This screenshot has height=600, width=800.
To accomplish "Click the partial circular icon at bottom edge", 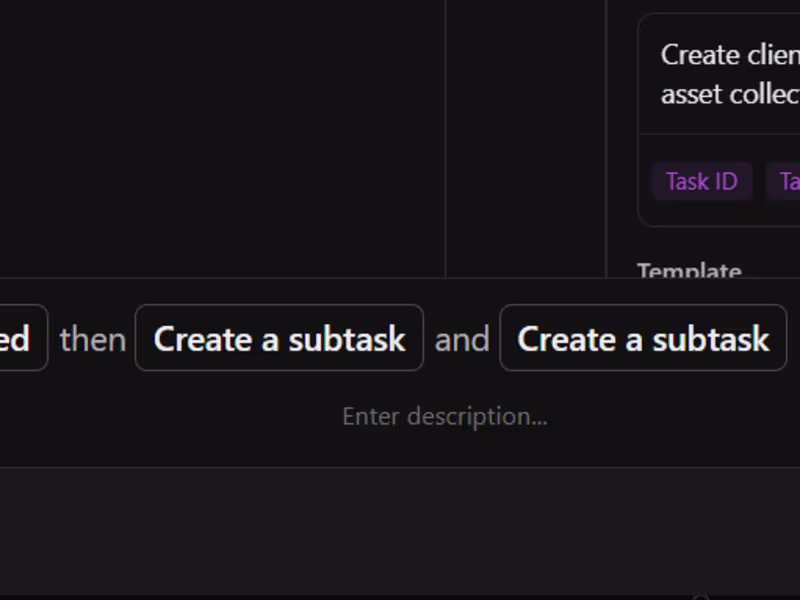I will click(x=700, y=596).
